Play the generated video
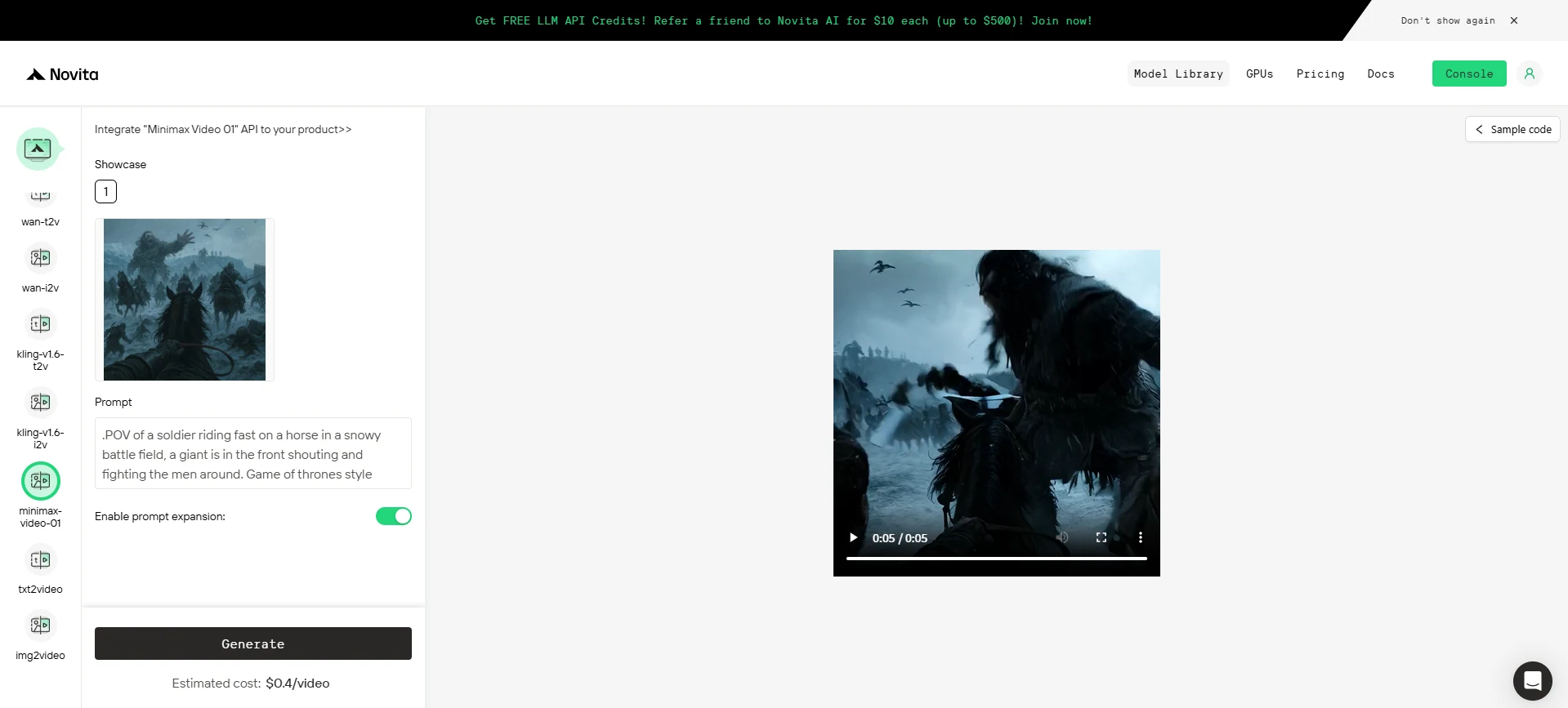The height and width of the screenshot is (708, 1568). (853, 537)
